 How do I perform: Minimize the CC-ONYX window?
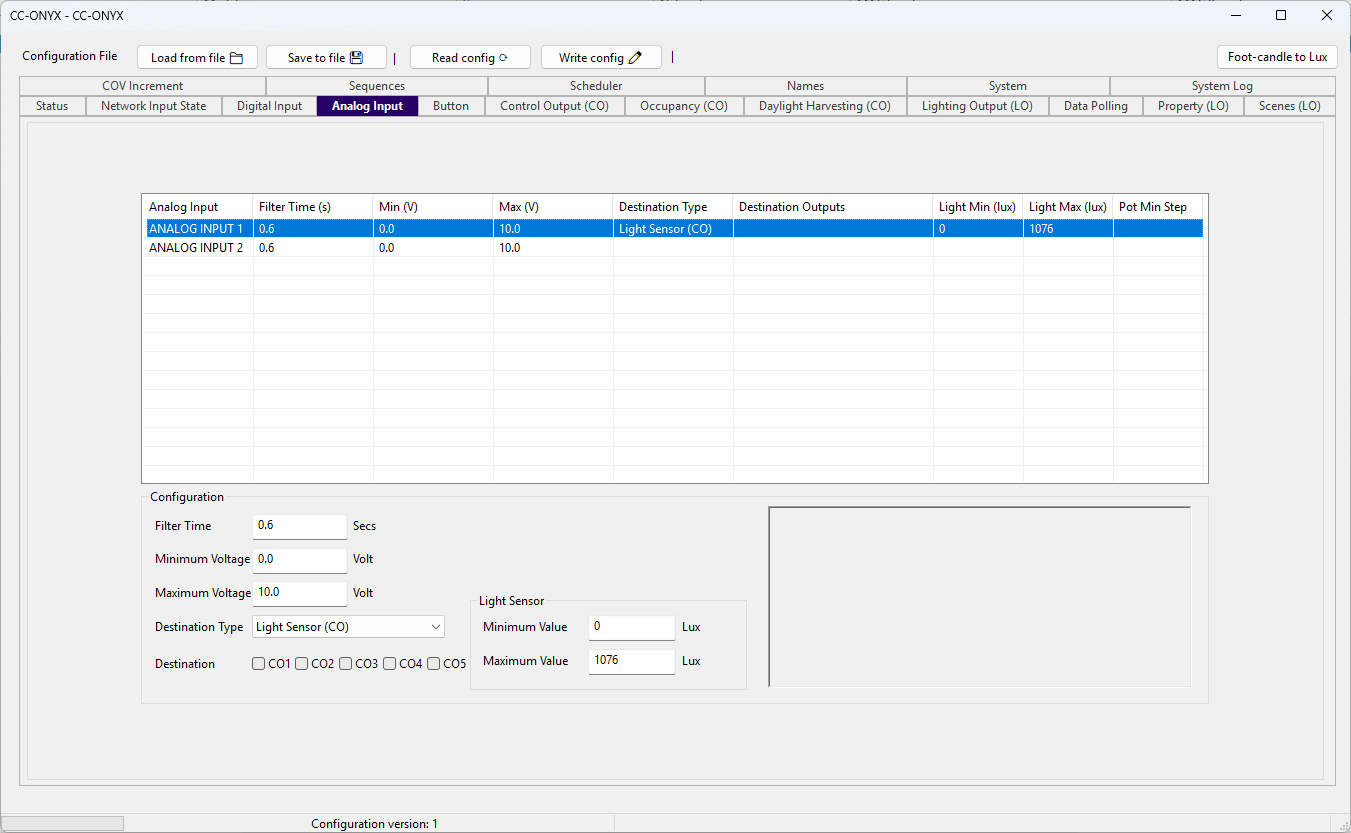1235,15
